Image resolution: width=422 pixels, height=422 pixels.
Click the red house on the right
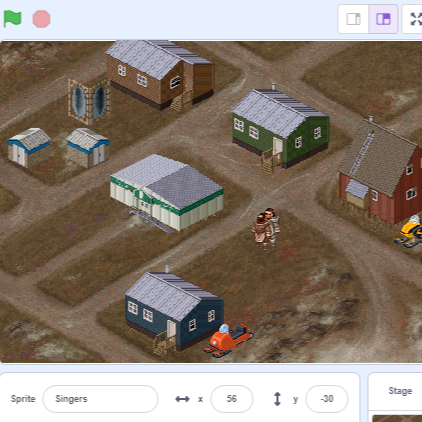click(x=380, y=172)
